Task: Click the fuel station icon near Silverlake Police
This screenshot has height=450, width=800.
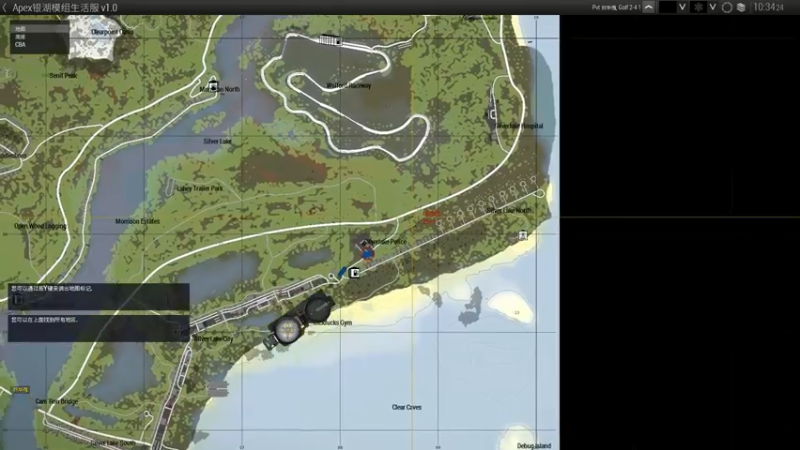Action: 354,273
